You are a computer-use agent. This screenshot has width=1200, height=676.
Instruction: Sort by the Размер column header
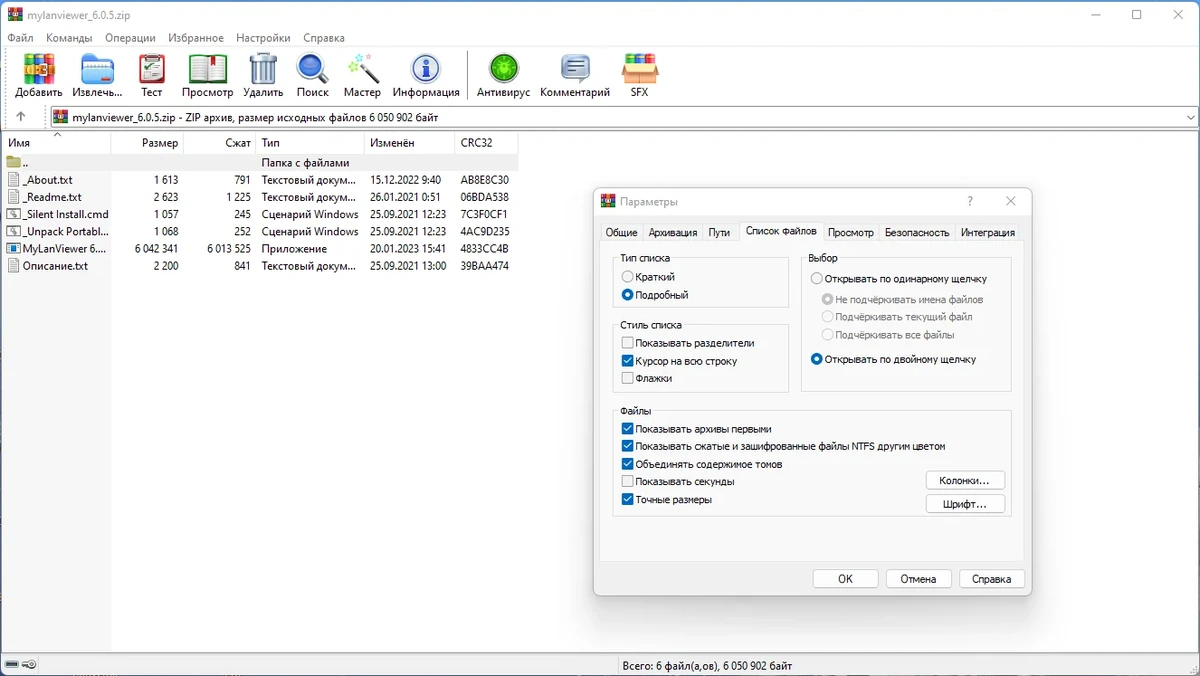(x=147, y=143)
